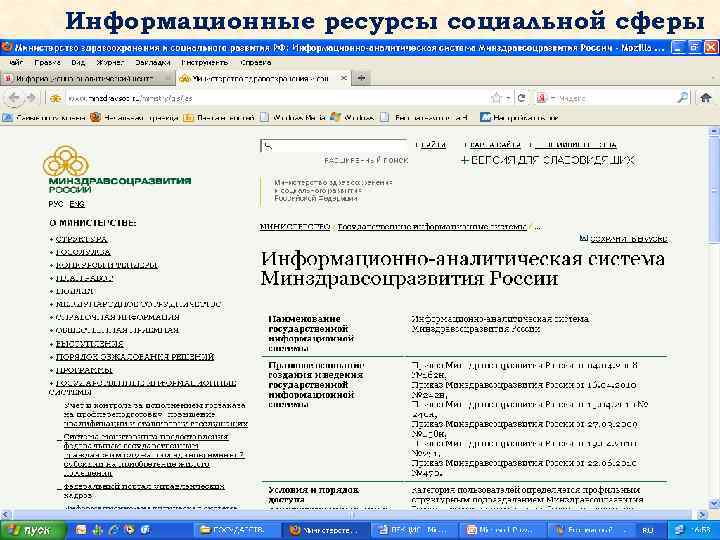720x540 pixels.
Task: Open the fourth Quick Launch icon in the taskbar
Action: [x=129, y=530]
